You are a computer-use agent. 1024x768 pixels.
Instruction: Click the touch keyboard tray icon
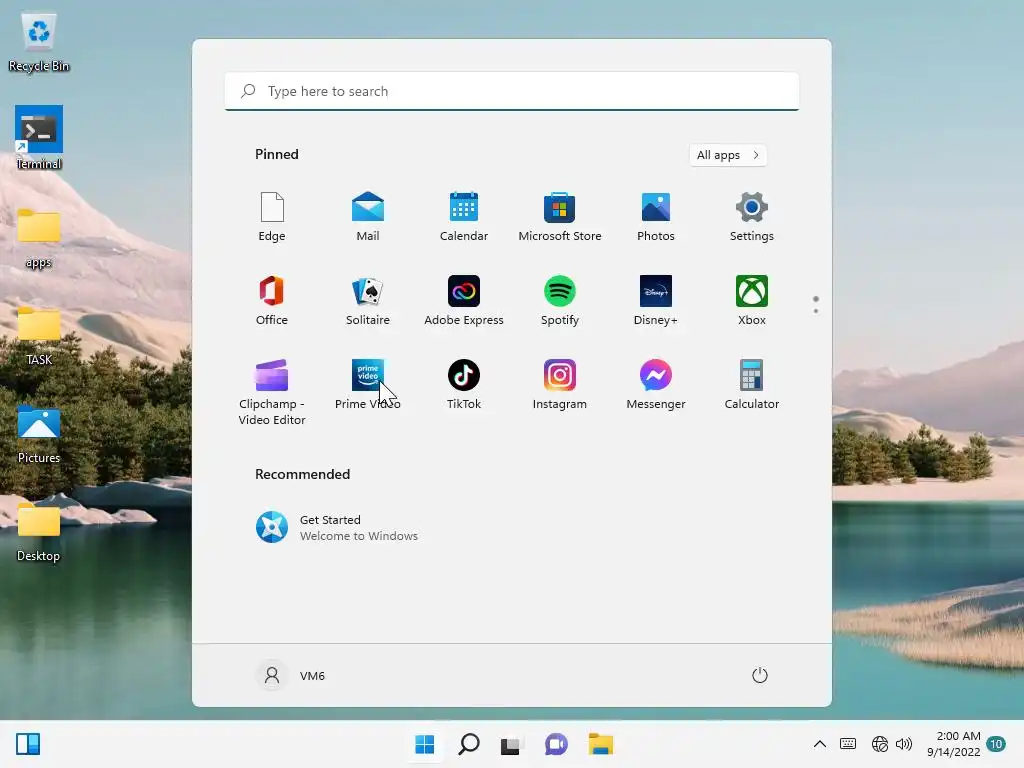click(x=848, y=744)
